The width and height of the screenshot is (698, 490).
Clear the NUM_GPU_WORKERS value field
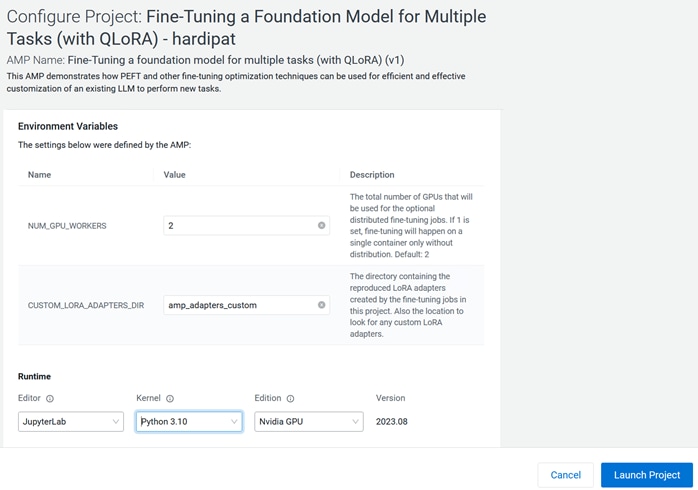[x=321, y=226]
